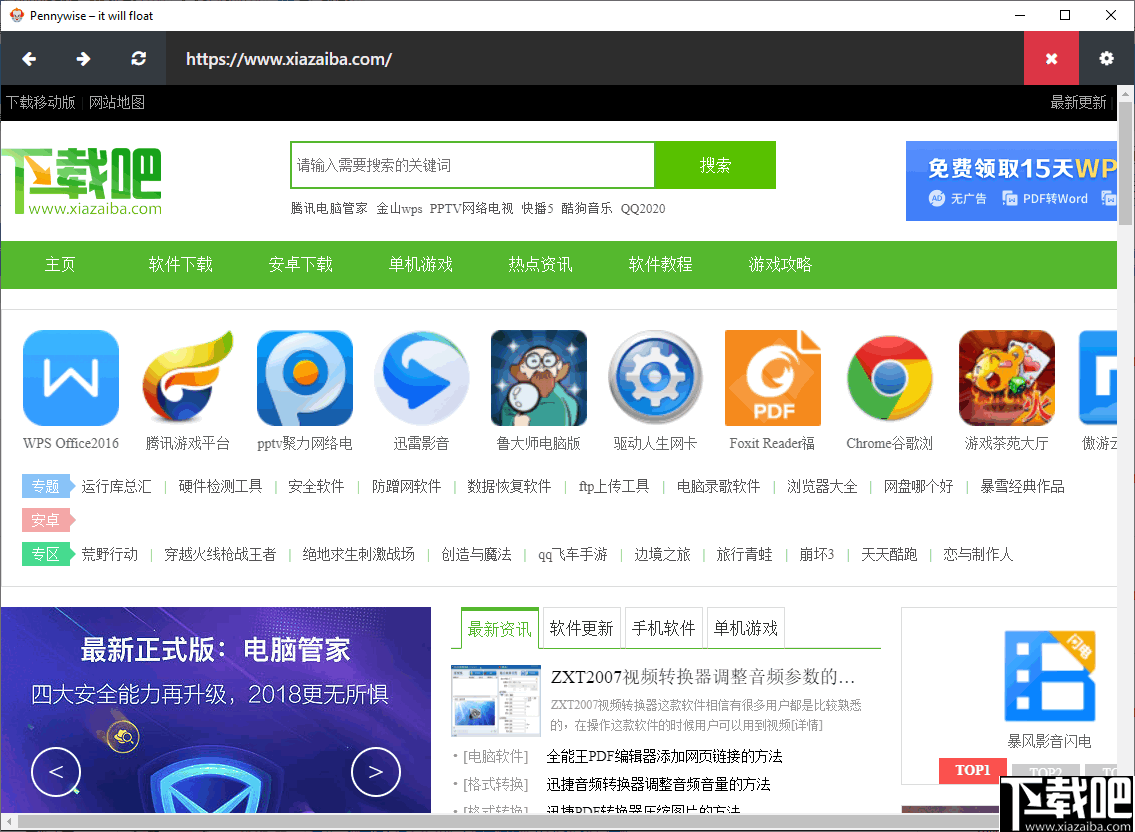Open the 迅雷影音 icon
Image resolution: width=1135 pixels, height=832 pixels.
pos(421,378)
